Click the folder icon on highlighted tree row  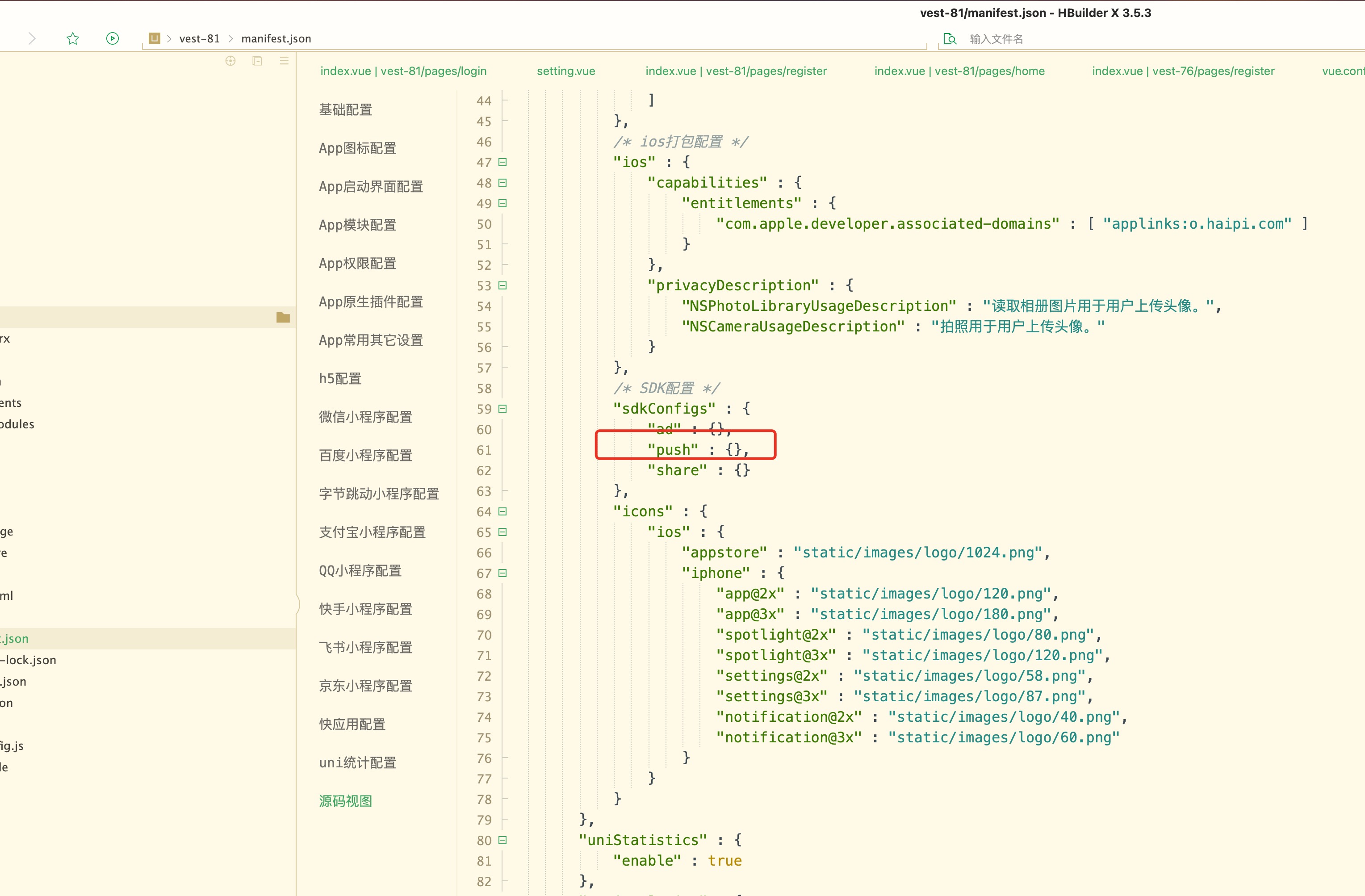(283, 317)
